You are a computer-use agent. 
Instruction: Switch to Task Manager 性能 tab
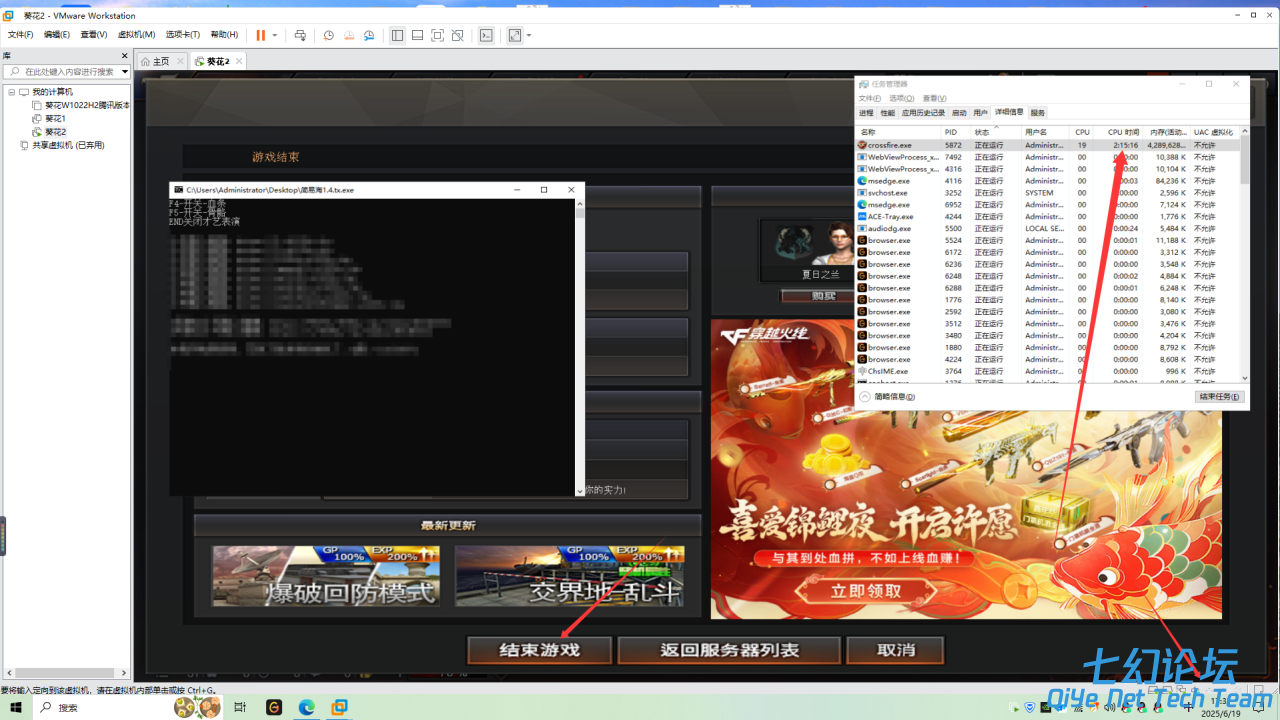(887, 113)
